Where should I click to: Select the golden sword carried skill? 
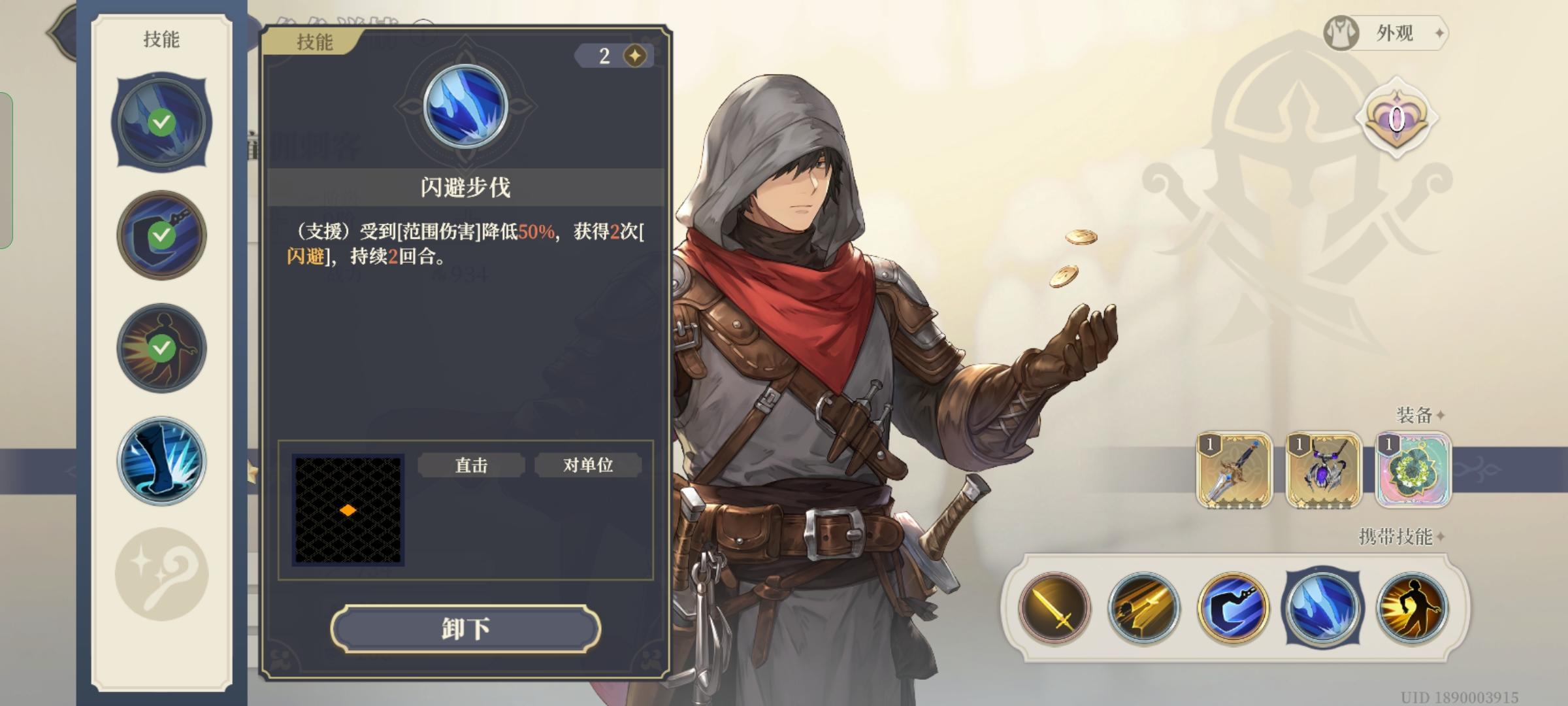(1054, 609)
